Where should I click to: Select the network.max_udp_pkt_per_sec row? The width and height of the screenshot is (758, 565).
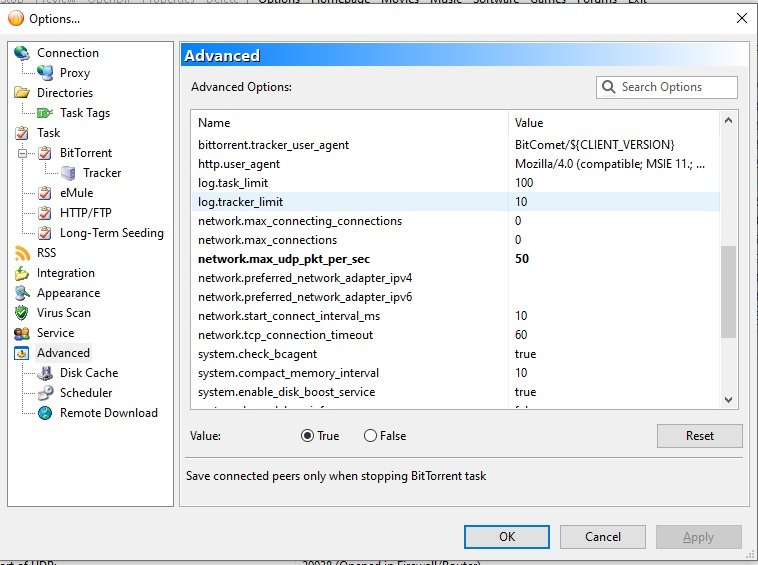(x=455, y=259)
